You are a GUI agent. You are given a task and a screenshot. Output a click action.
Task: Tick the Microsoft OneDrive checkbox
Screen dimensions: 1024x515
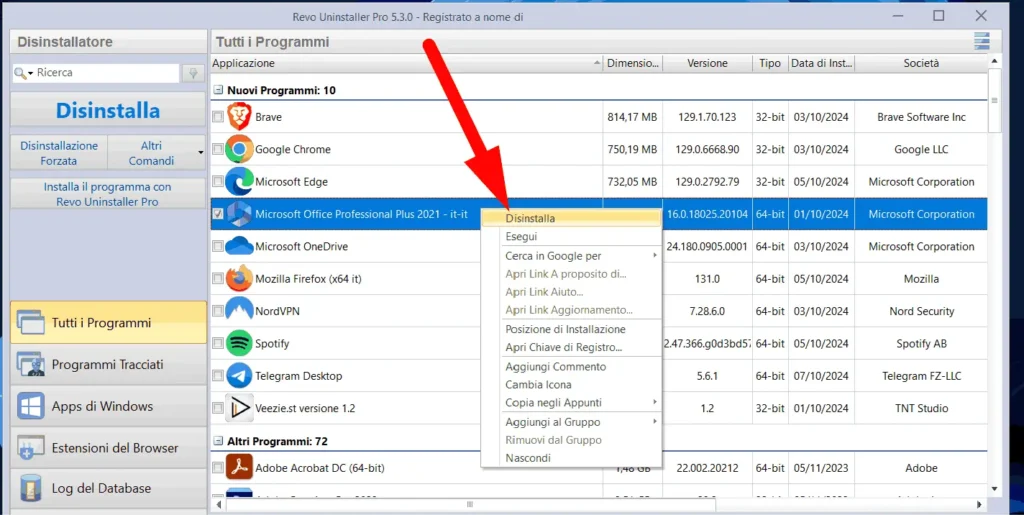(217, 247)
